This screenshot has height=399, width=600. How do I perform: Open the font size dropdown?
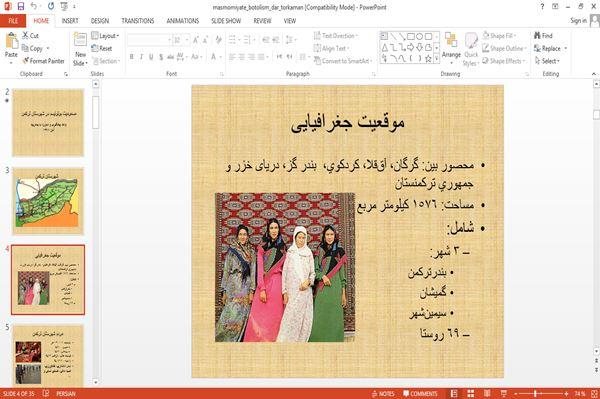[187, 40]
